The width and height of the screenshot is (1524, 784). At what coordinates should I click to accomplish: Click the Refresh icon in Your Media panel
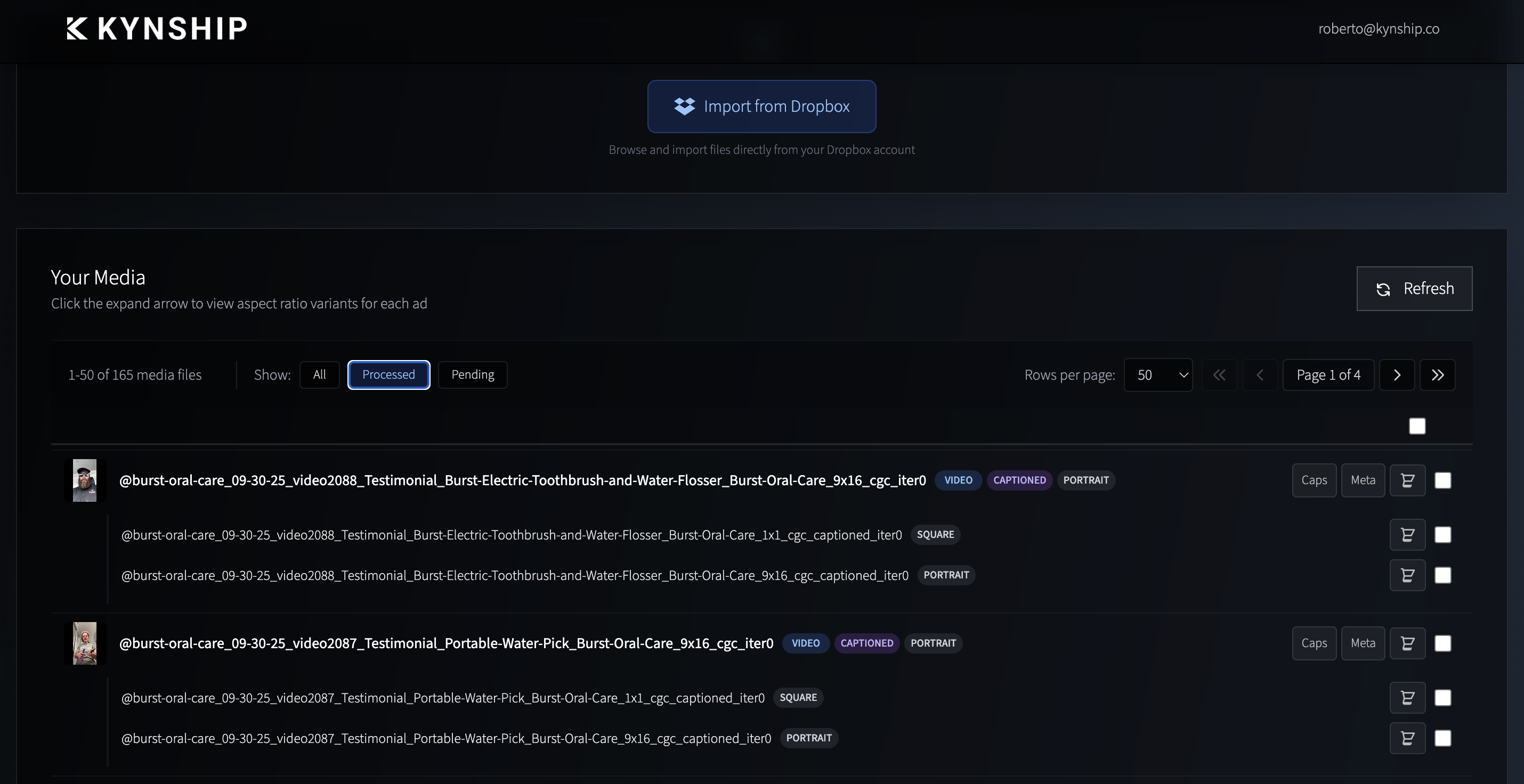[x=1384, y=289]
